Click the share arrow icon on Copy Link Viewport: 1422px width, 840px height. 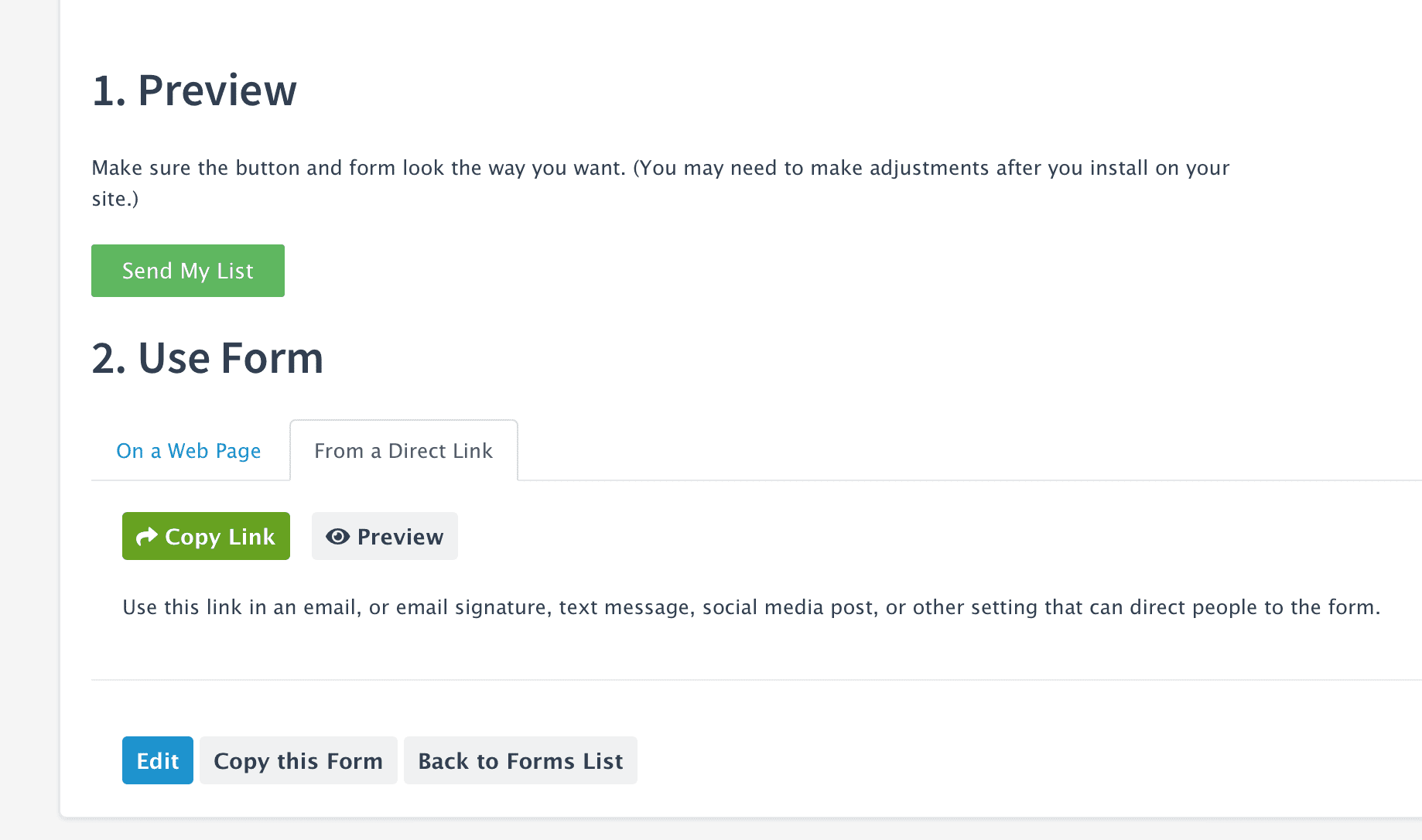[146, 536]
